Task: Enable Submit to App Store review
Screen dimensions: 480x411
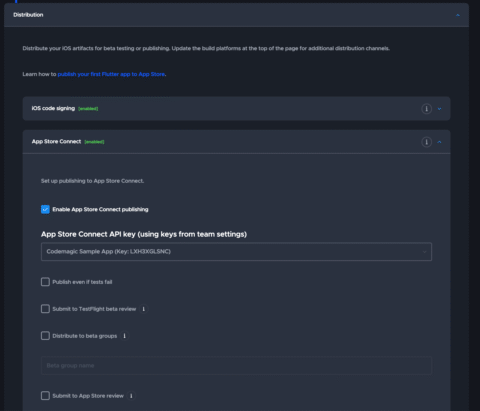Action: [x=45, y=396]
